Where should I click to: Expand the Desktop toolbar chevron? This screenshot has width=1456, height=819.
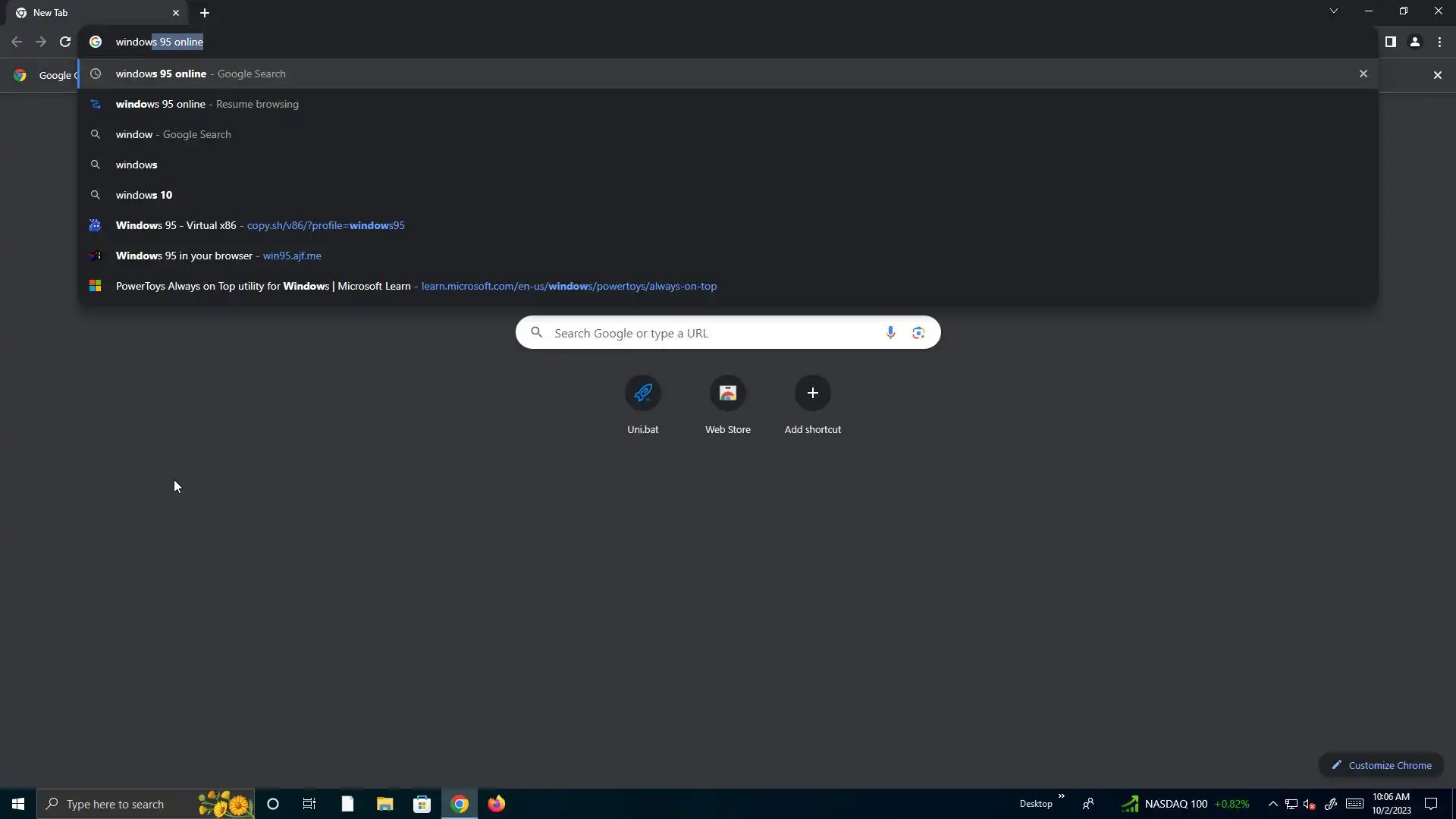[x=1061, y=796]
